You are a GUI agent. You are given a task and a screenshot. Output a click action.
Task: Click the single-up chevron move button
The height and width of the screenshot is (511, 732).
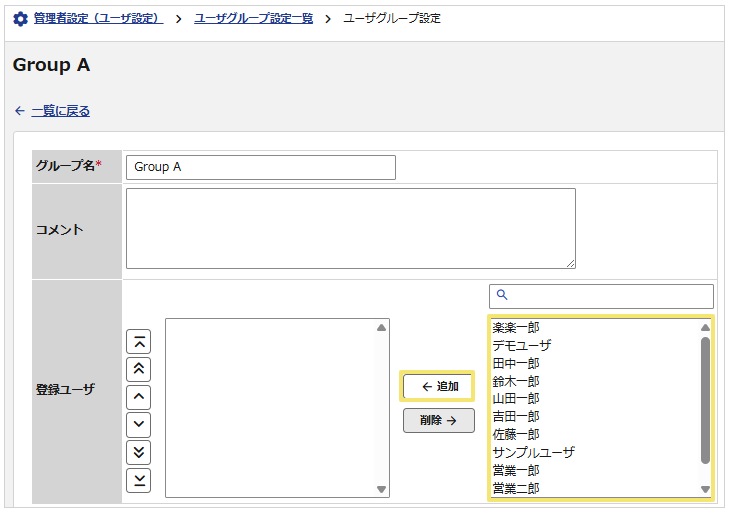coord(139,397)
